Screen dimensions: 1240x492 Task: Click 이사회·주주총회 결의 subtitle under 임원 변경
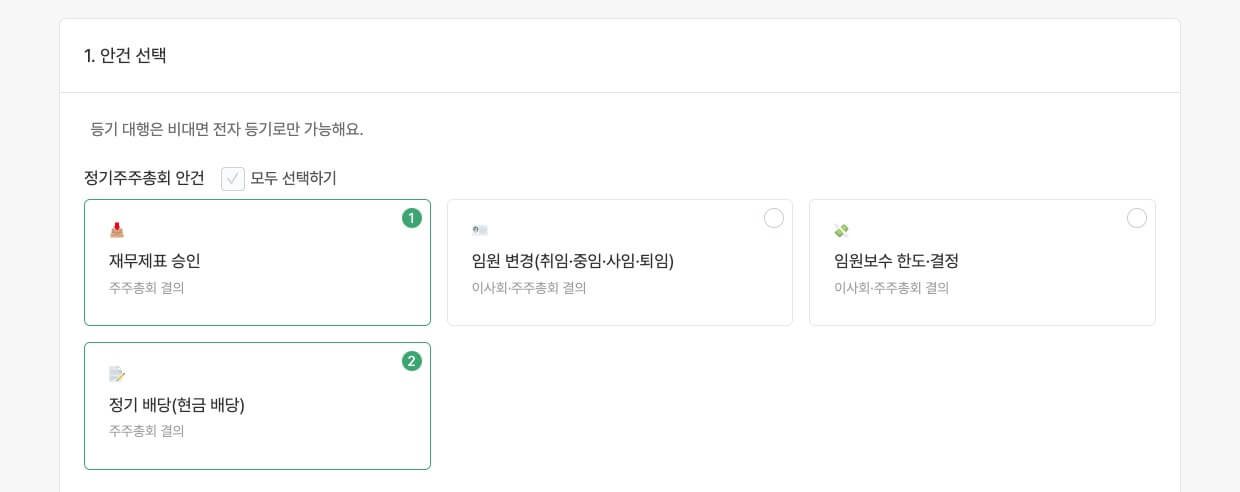coord(529,288)
